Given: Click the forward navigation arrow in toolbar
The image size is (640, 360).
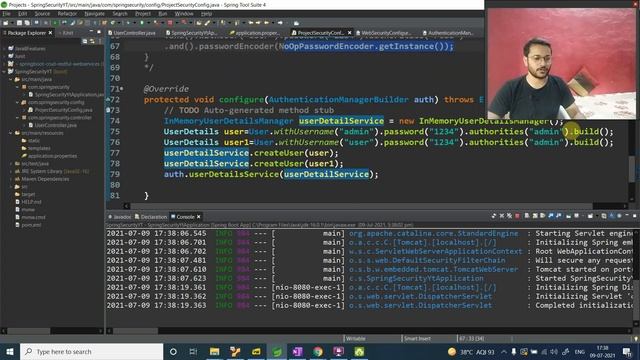Looking at the screenshot, I should pyautogui.click(x=280, y=23).
